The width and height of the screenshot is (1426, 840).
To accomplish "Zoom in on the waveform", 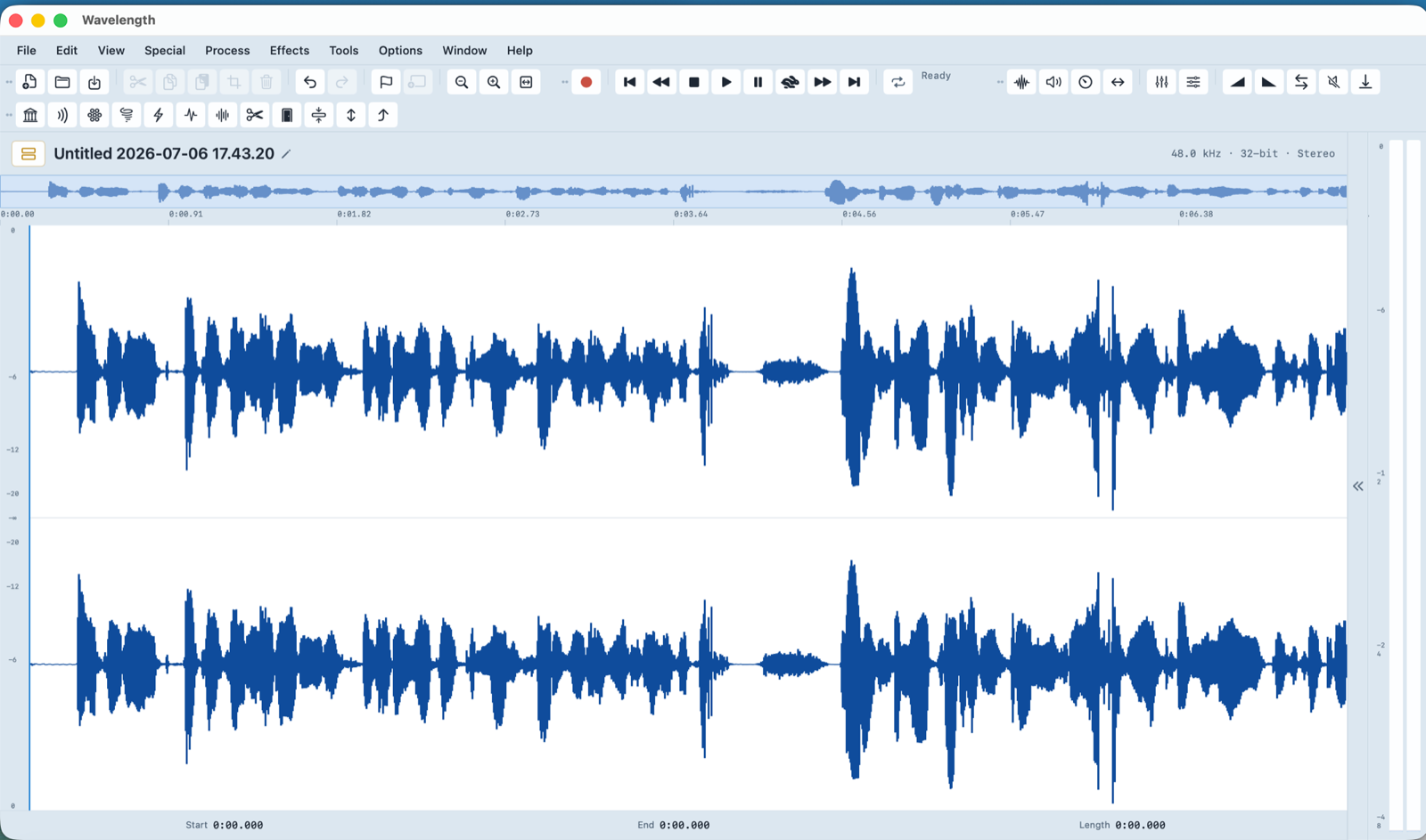I will [494, 82].
